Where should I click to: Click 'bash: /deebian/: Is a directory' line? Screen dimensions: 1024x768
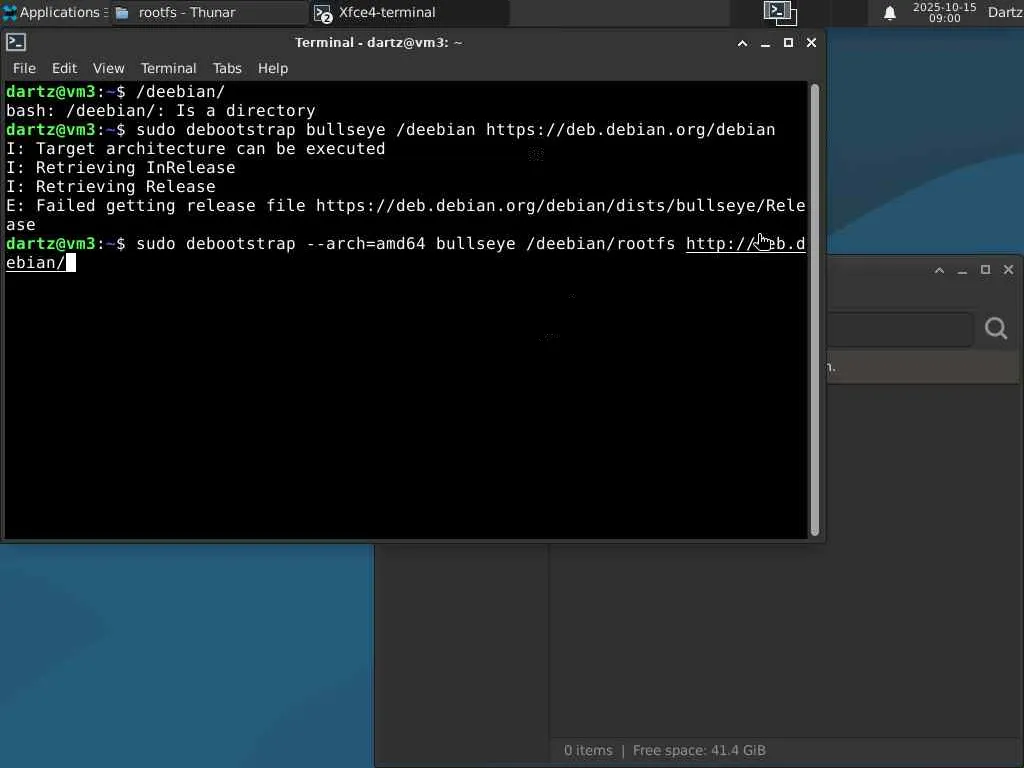point(161,110)
